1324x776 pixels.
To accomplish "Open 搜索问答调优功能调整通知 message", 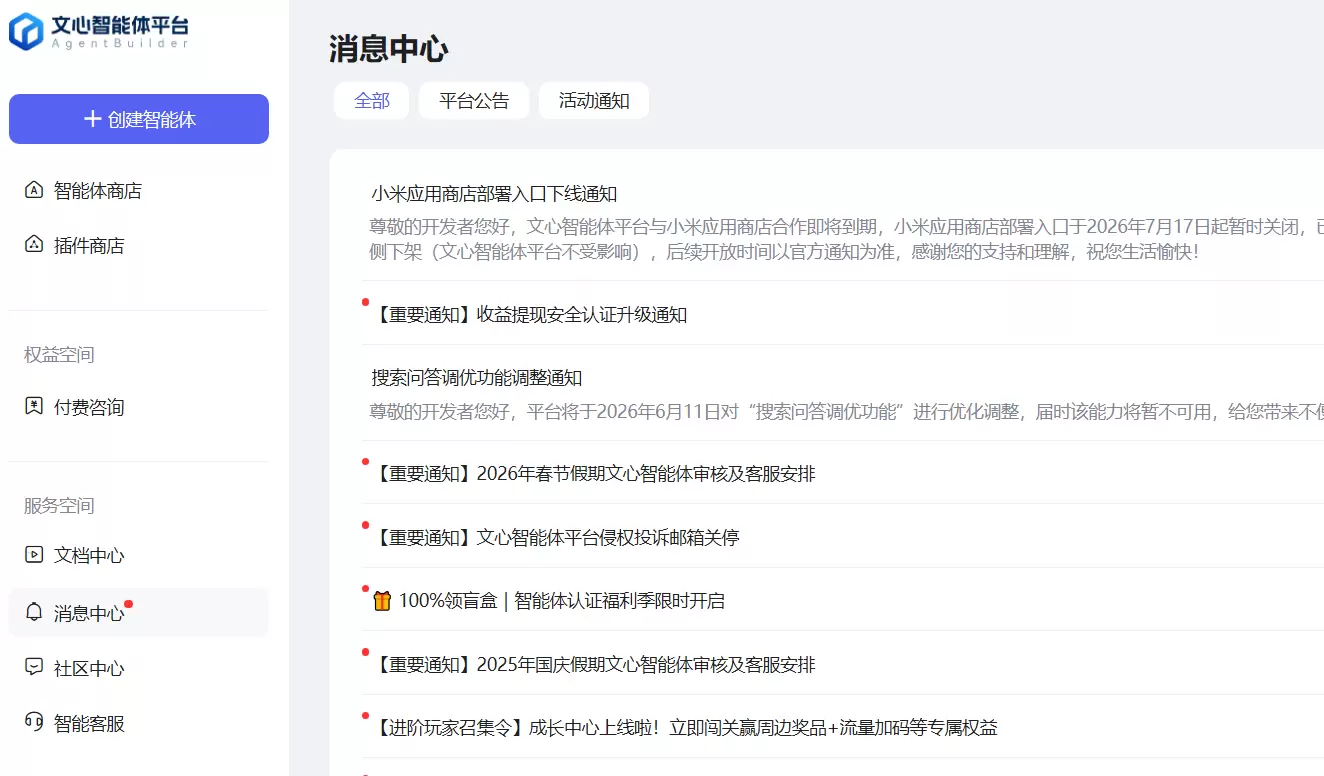I will tap(477, 378).
